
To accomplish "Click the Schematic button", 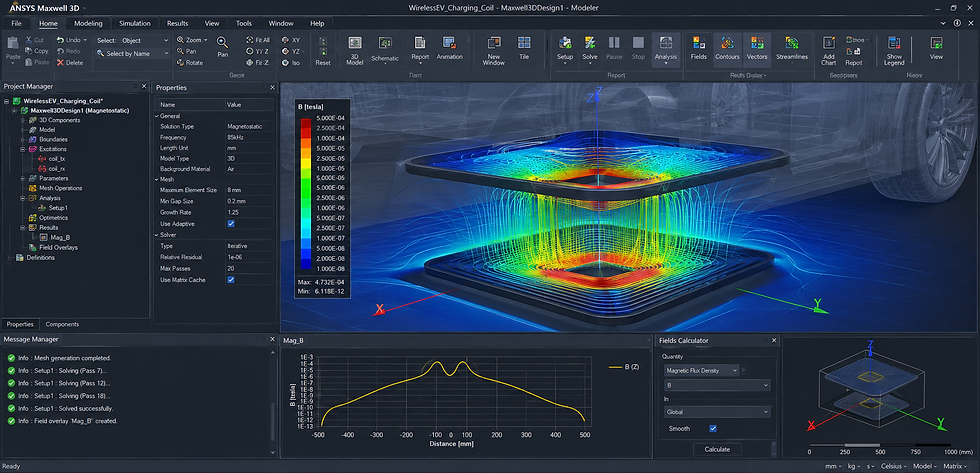I will click(x=385, y=49).
